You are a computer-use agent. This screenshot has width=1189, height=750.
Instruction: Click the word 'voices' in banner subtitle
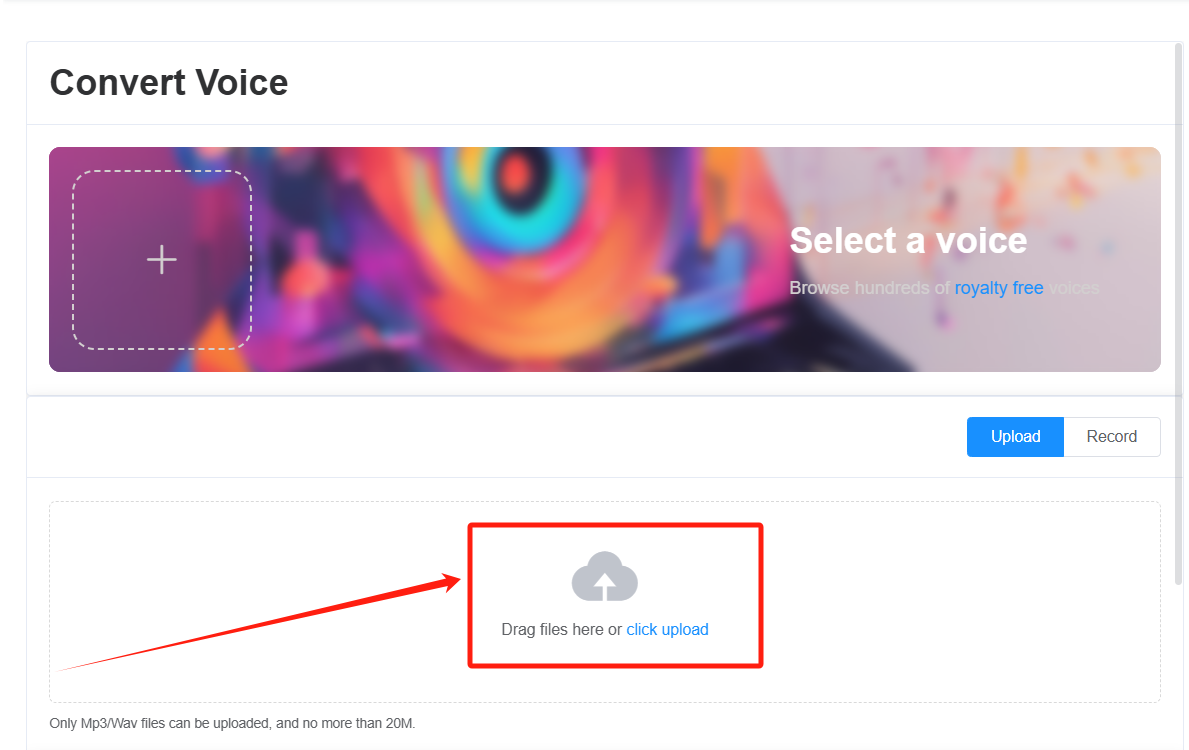[x=1073, y=288]
